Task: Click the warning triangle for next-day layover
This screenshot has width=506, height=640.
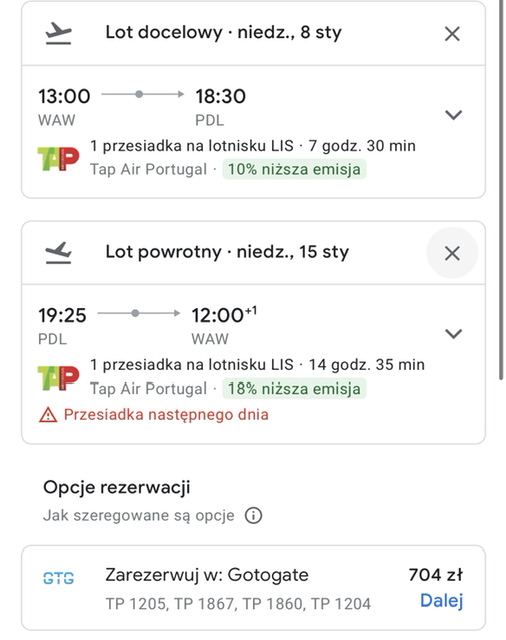Action: coord(48,415)
